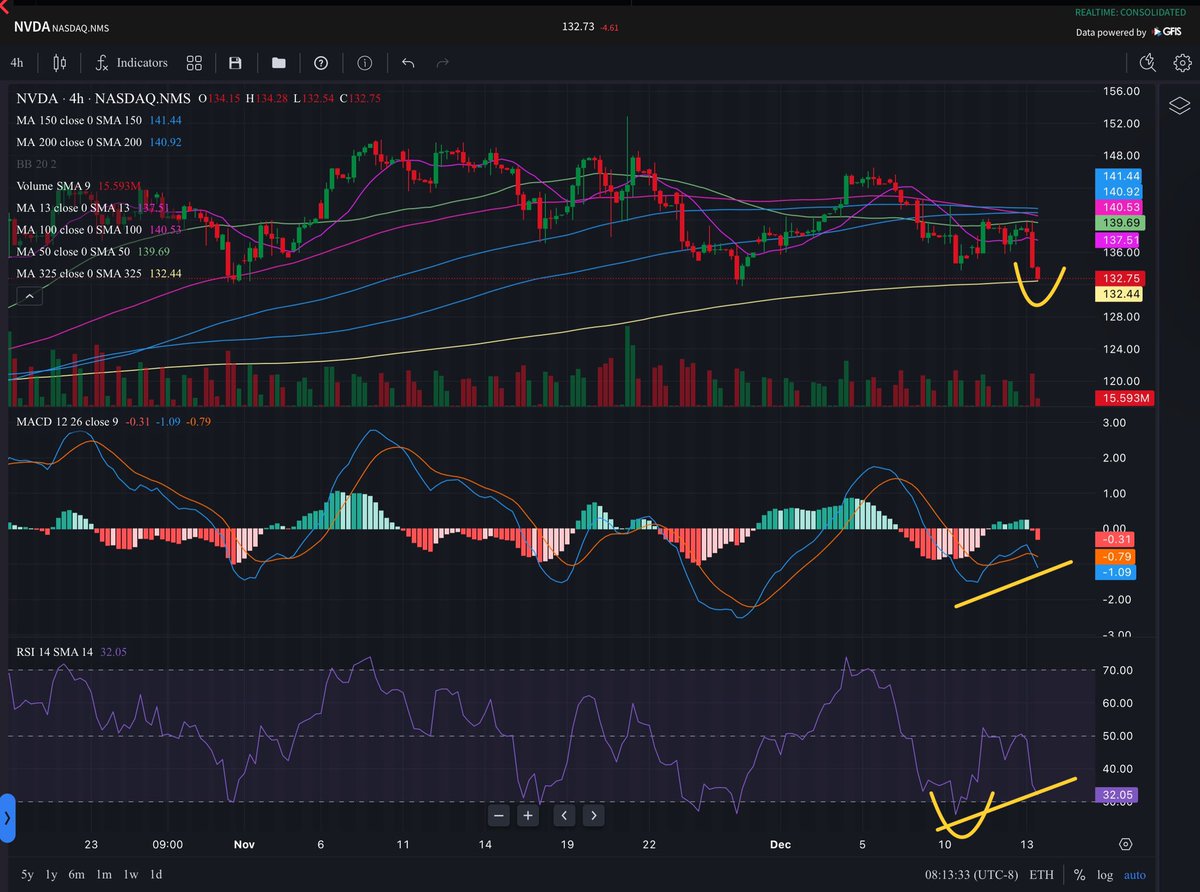Image resolution: width=1200 pixels, height=892 pixels.
Task: Toggle log scale mode
Action: 1105,874
